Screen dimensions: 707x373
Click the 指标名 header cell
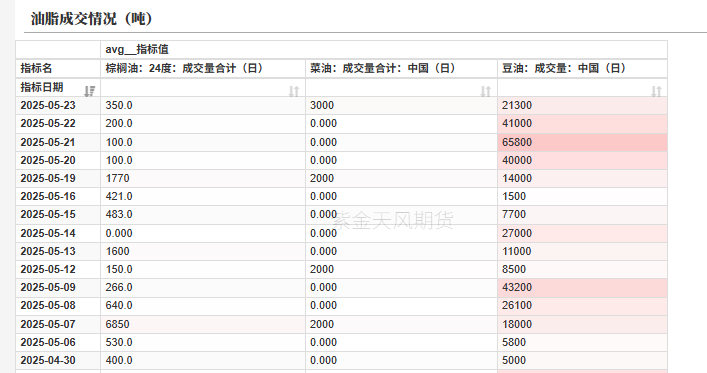[x=58, y=69]
